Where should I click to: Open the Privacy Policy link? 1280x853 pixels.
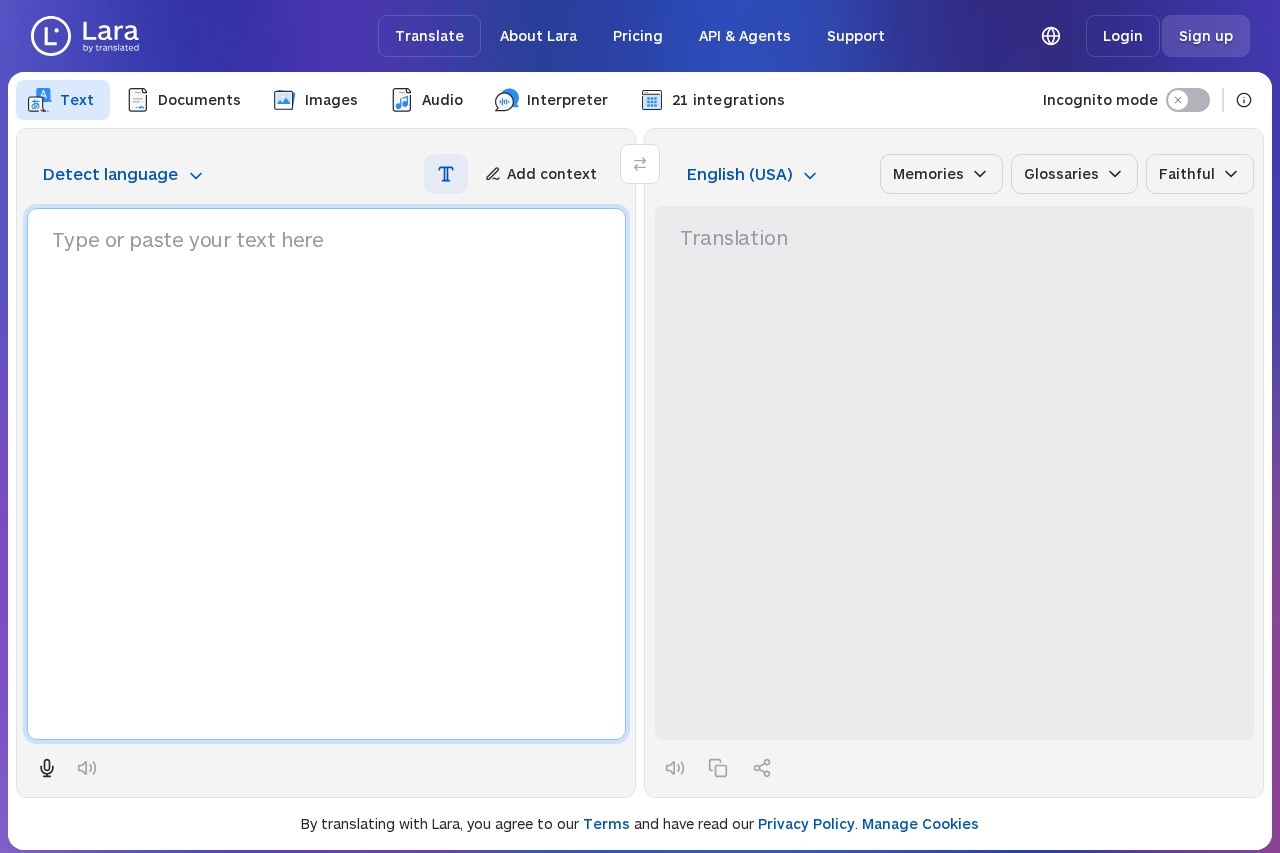coord(806,824)
